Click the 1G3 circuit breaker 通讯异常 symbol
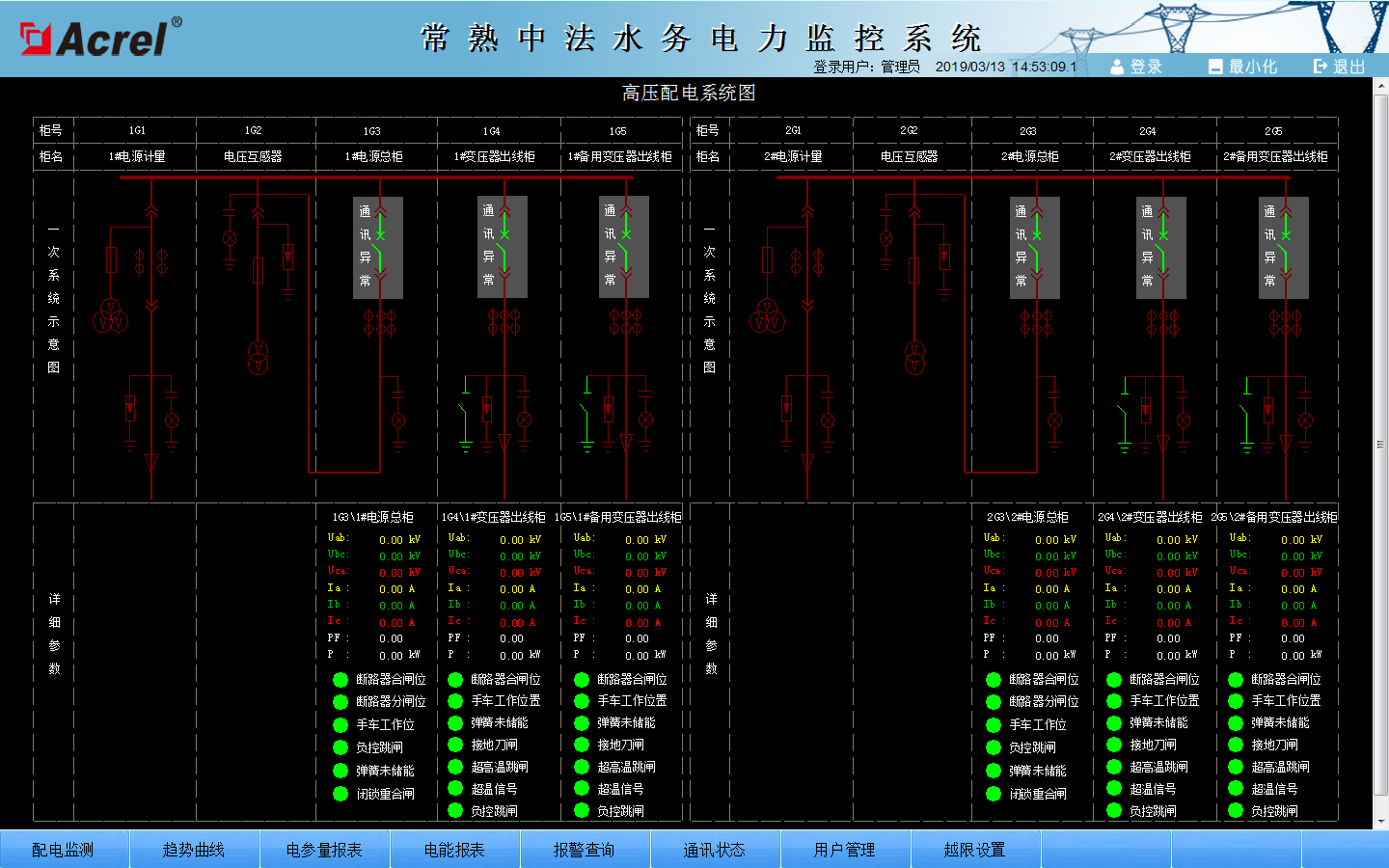 378,248
